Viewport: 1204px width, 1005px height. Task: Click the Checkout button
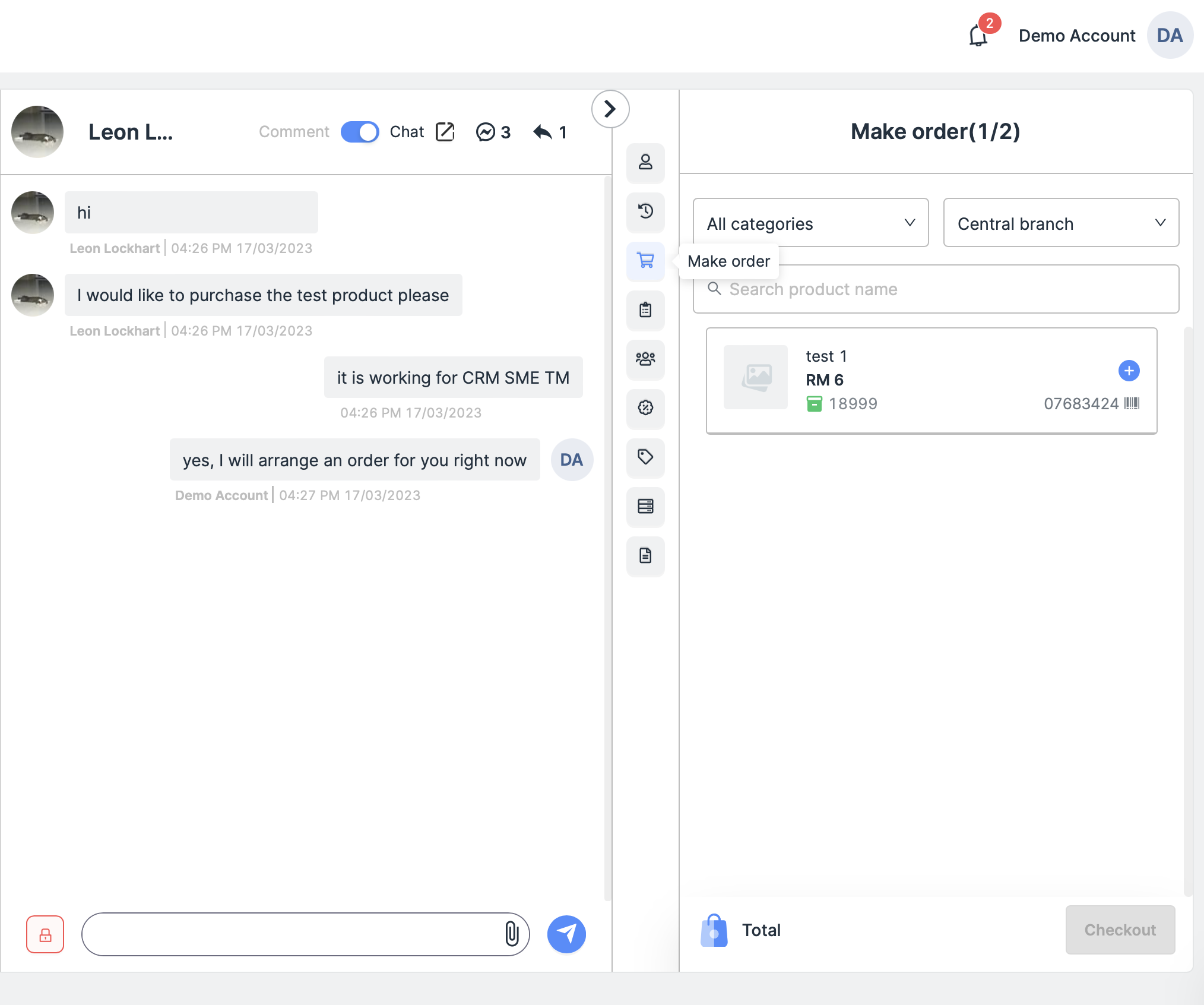1120,930
